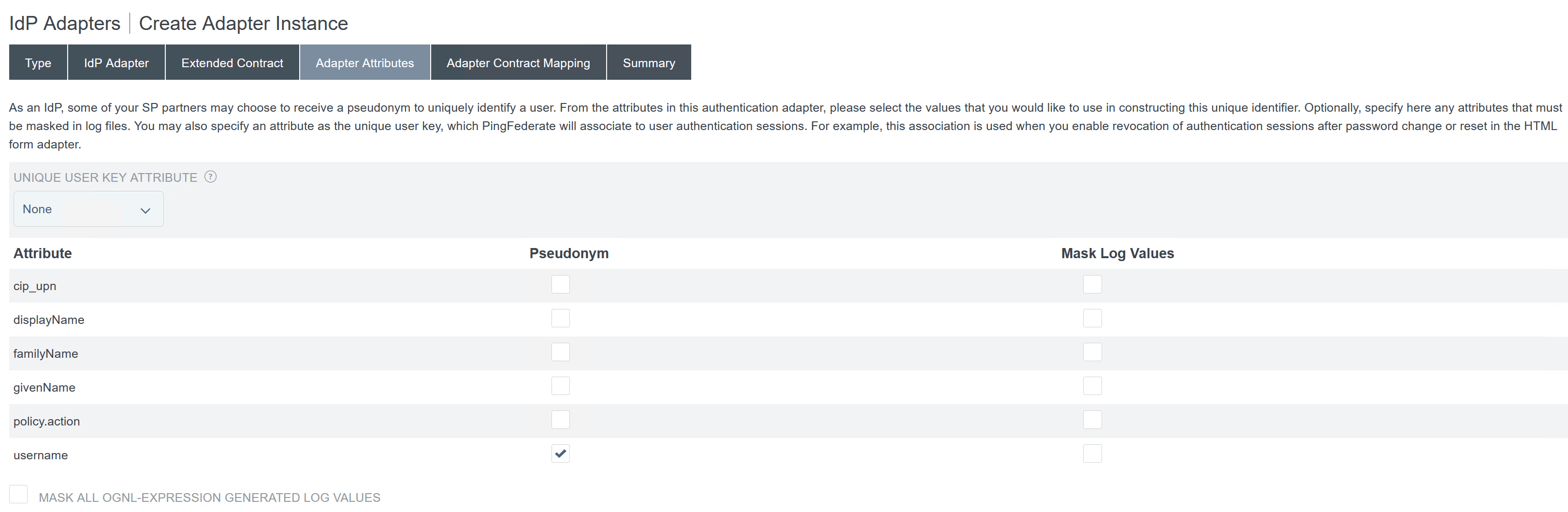Image resolution: width=1568 pixels, height=512 pixels.
Task: Select the IdP Adapter step
Action: pyautogui.click(x=116, y=62)
